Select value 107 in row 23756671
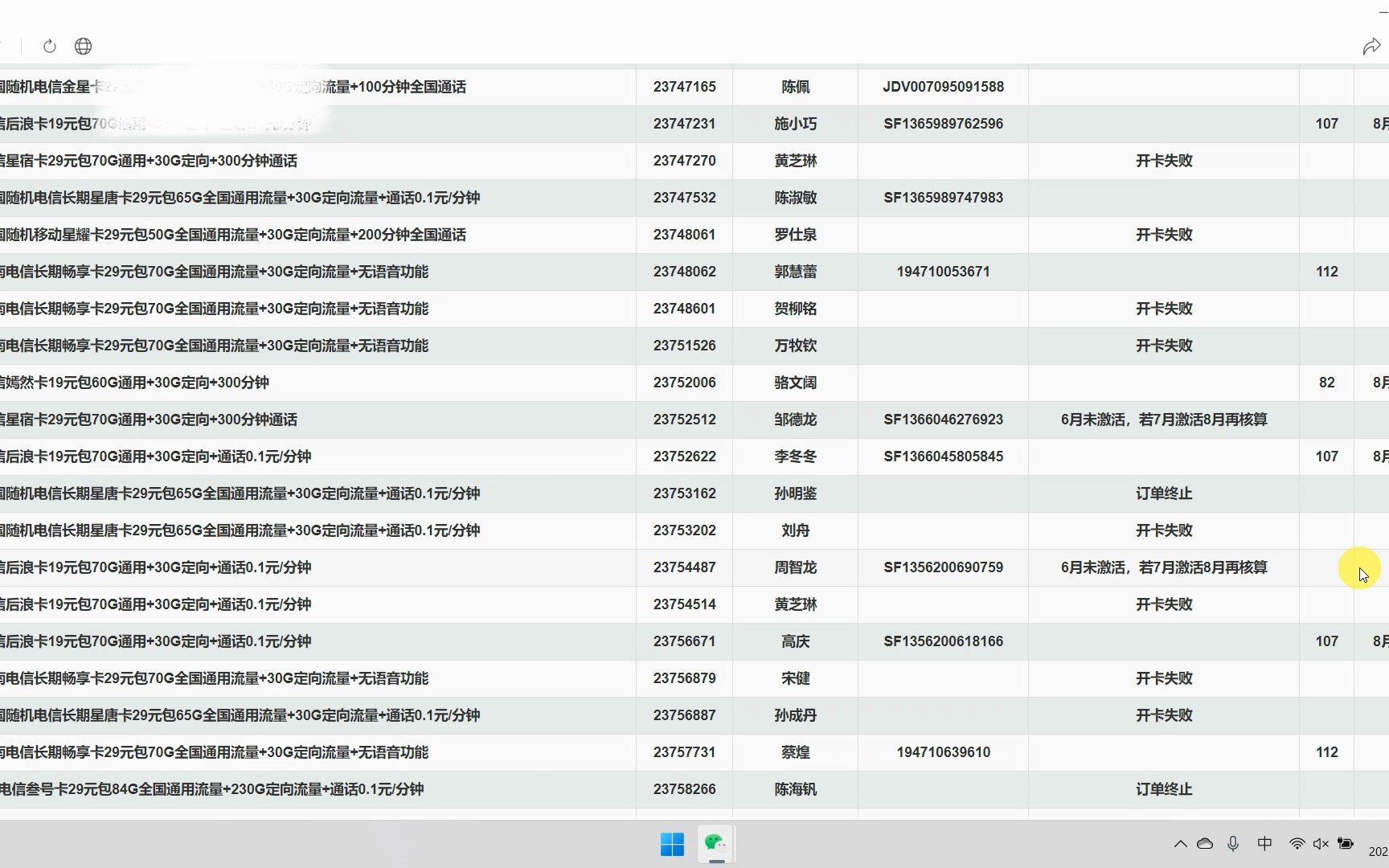 (x=1327, y=641)
